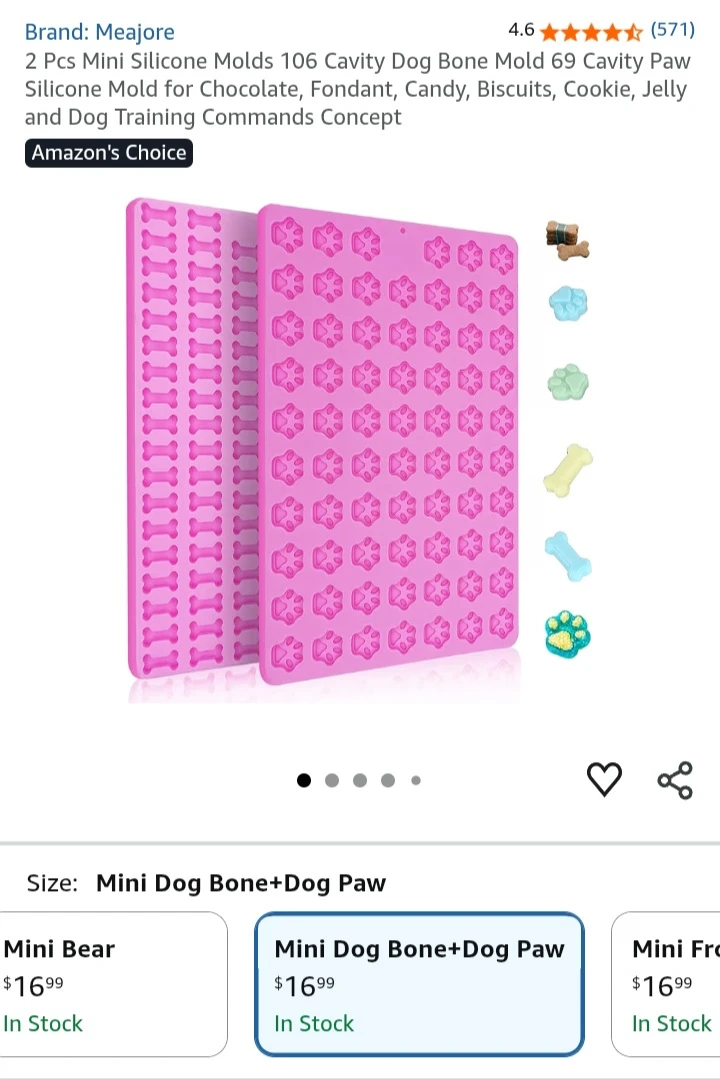This screenshot has height=1079, width=720.
Task: Tap the yellow bone candy image
Action: pos(569,470)
